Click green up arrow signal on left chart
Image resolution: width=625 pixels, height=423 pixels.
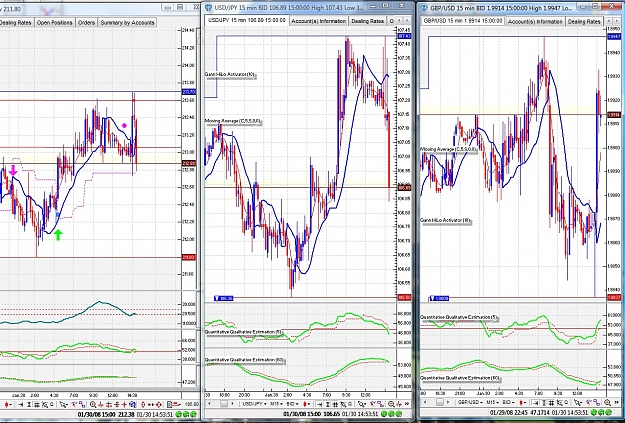pyautogui.click(x=58, y=234)
